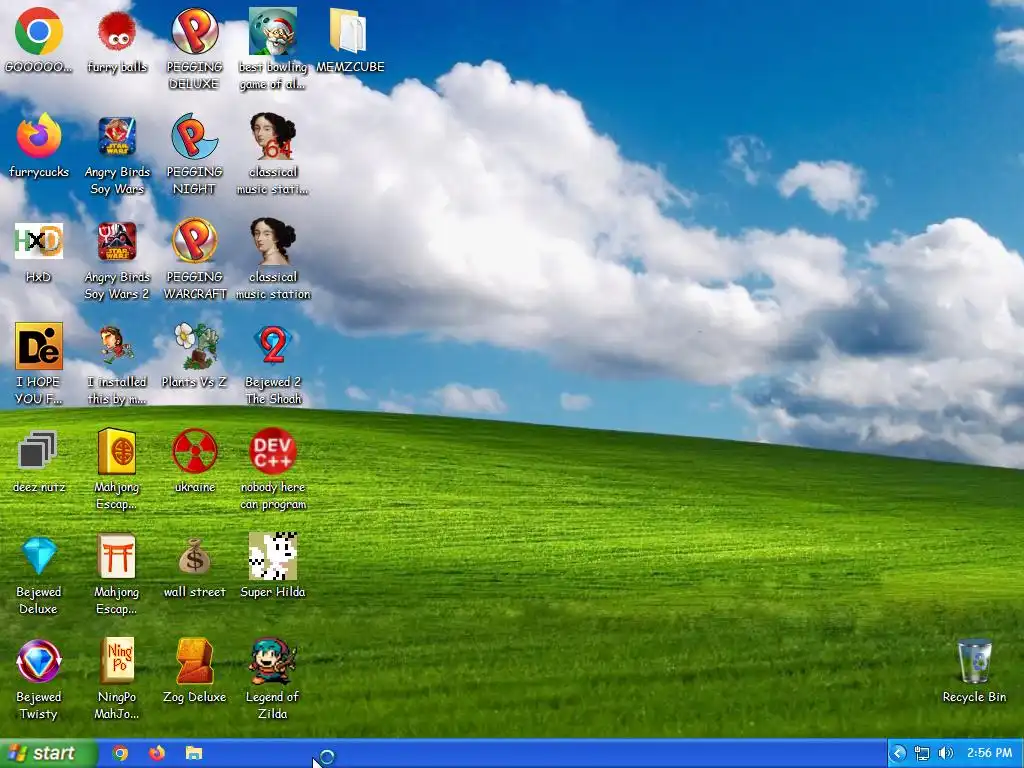Launch Plants Vs Z icon
1024x768 pixels.
tap(195, 346)
